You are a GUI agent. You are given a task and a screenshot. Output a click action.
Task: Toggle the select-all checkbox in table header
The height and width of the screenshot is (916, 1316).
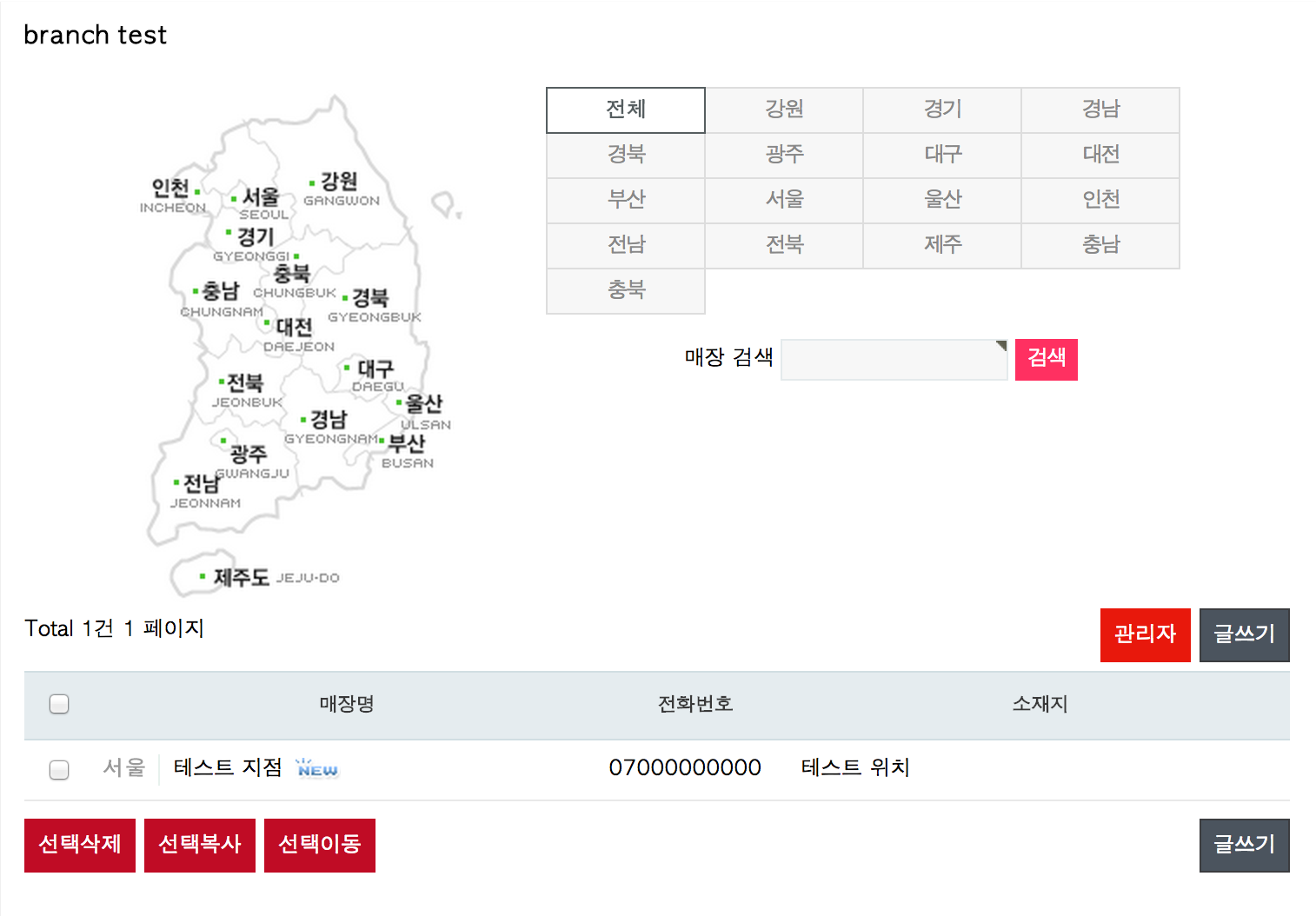click(59, 704)
